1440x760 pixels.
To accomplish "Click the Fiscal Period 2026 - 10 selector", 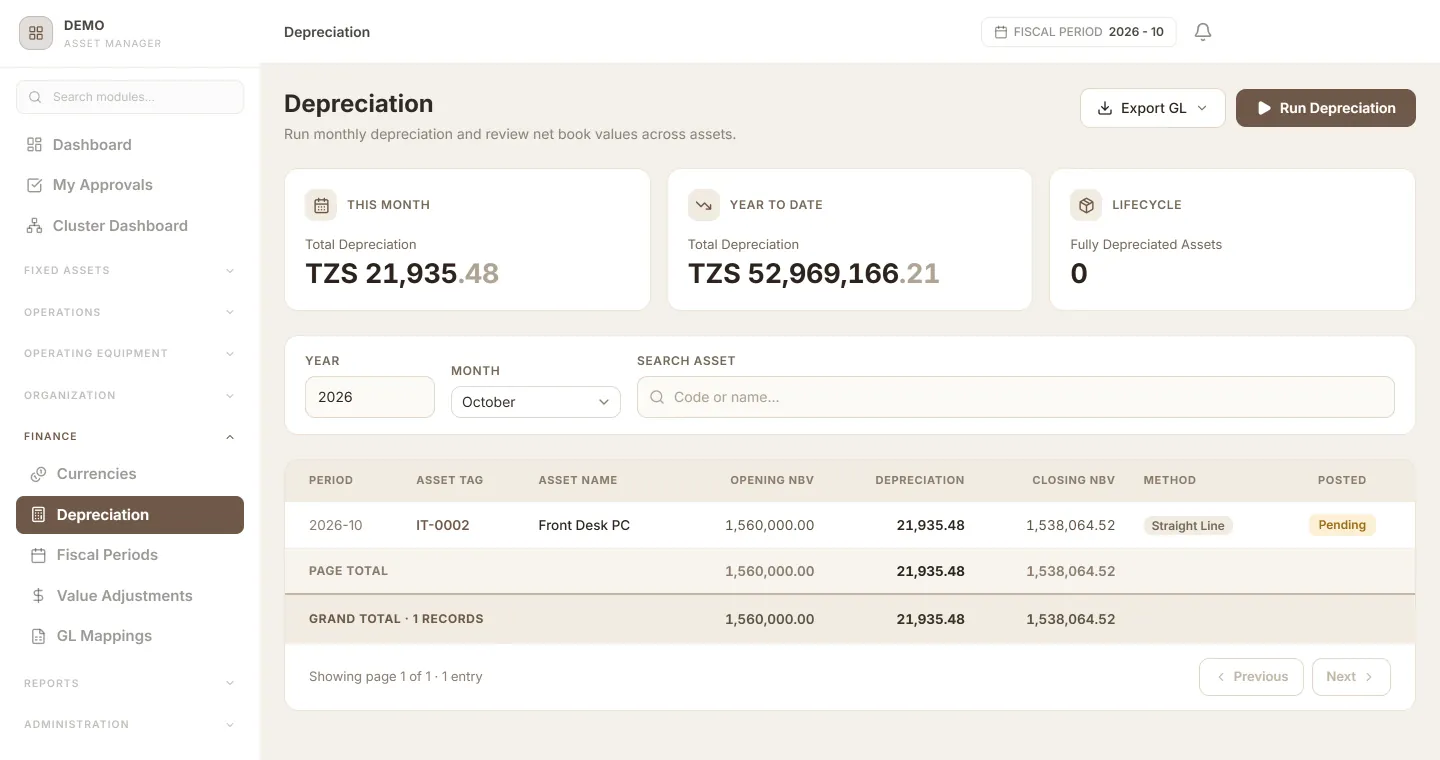I will pos(1079,32).
